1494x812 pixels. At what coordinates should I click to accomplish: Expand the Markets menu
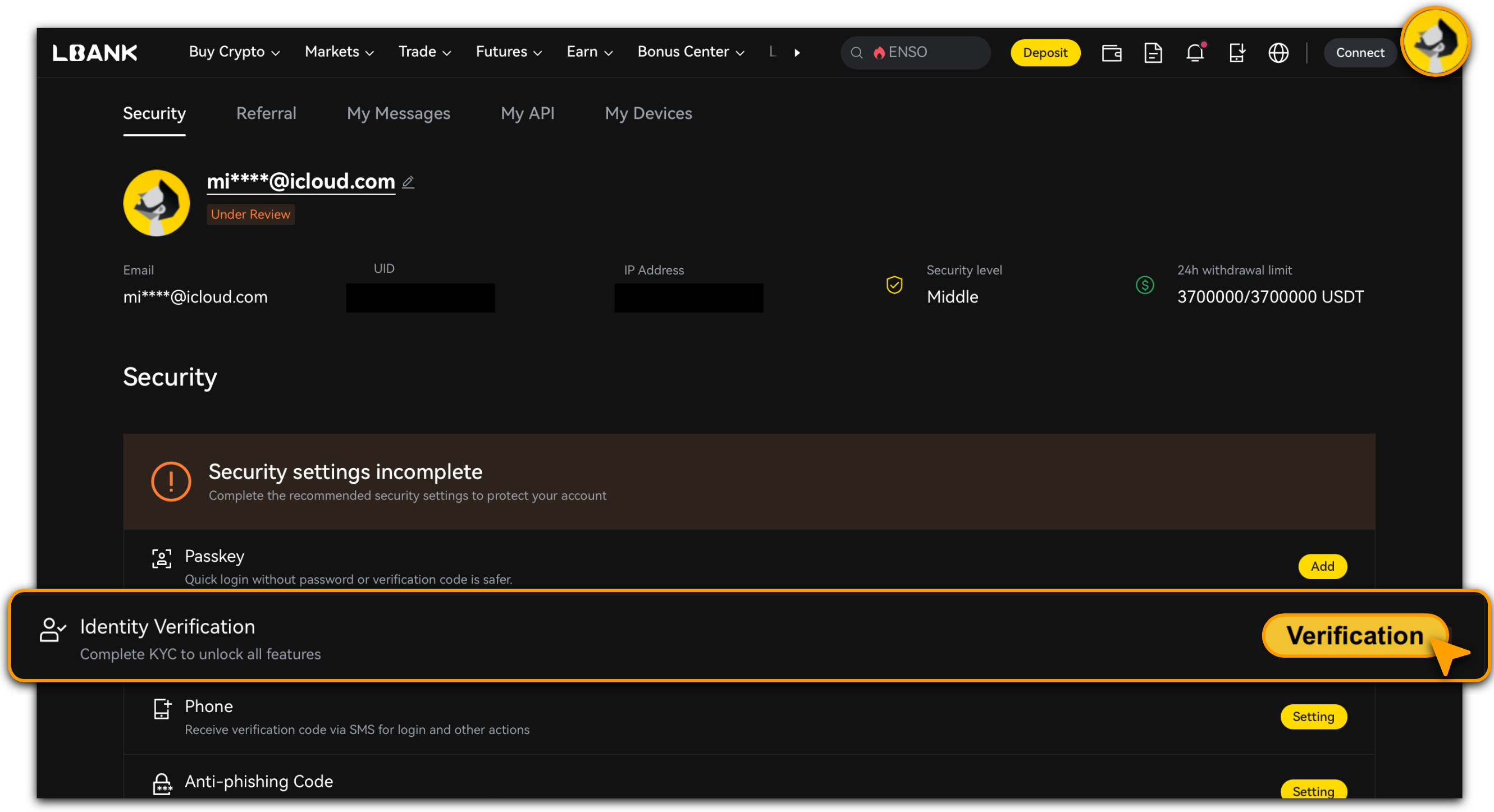pos(339,52)
